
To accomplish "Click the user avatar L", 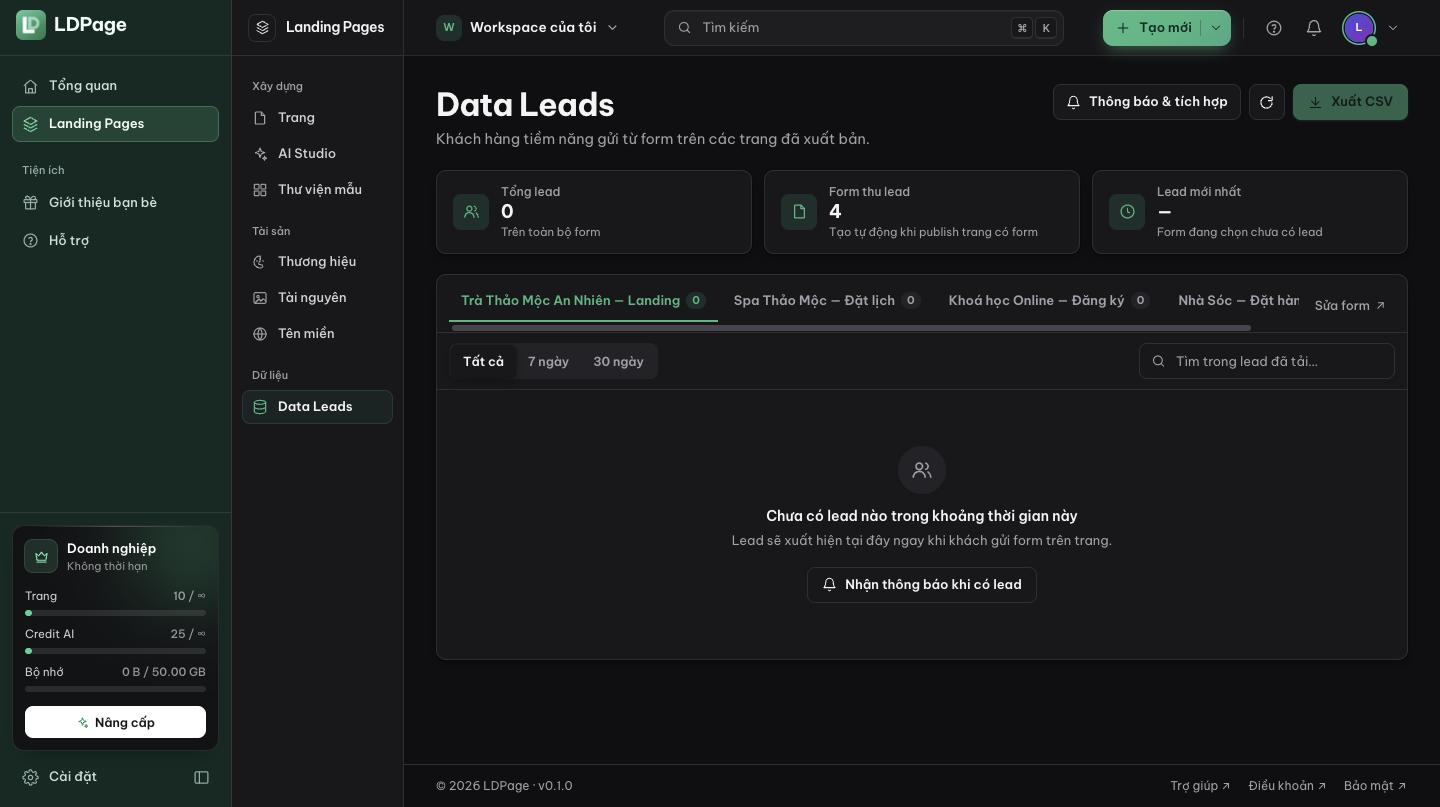I will 1359,28.
